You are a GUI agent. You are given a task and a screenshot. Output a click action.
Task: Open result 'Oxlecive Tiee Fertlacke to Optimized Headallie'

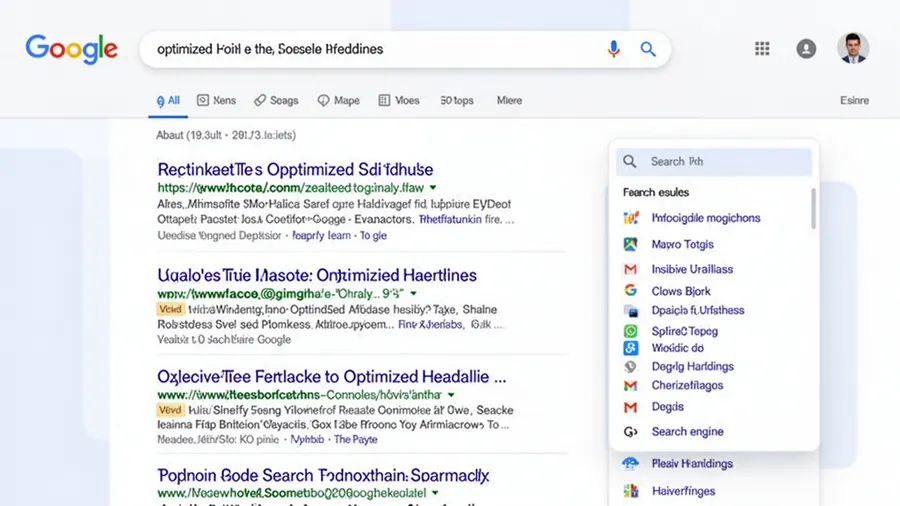(x=332, y=377)
